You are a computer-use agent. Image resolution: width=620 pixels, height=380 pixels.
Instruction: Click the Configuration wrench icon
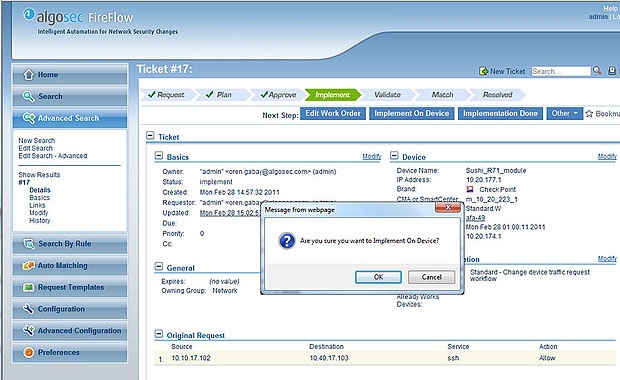click(28, 309)
